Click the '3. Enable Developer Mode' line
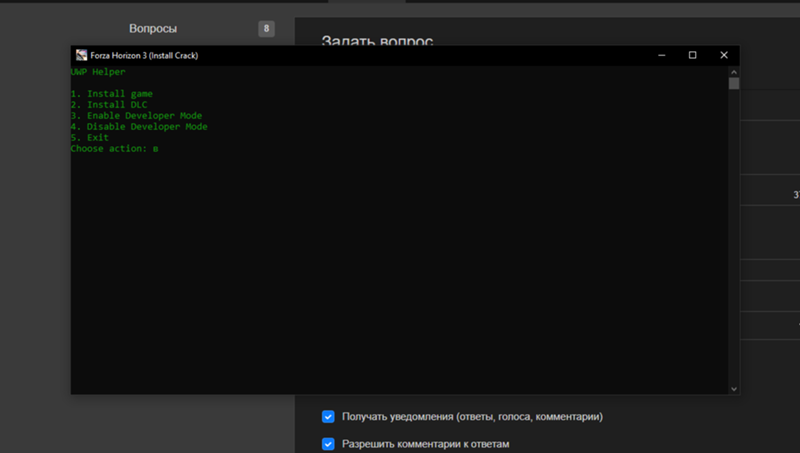This screenshot has height=453, width=800. 136,116
